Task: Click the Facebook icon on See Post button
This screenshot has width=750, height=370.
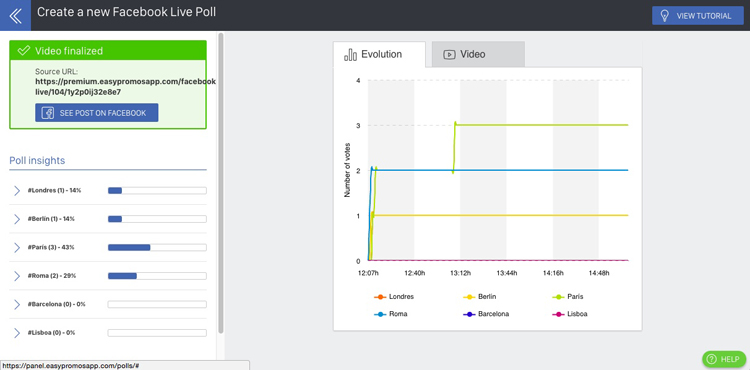Action: [x=47, y=113]
